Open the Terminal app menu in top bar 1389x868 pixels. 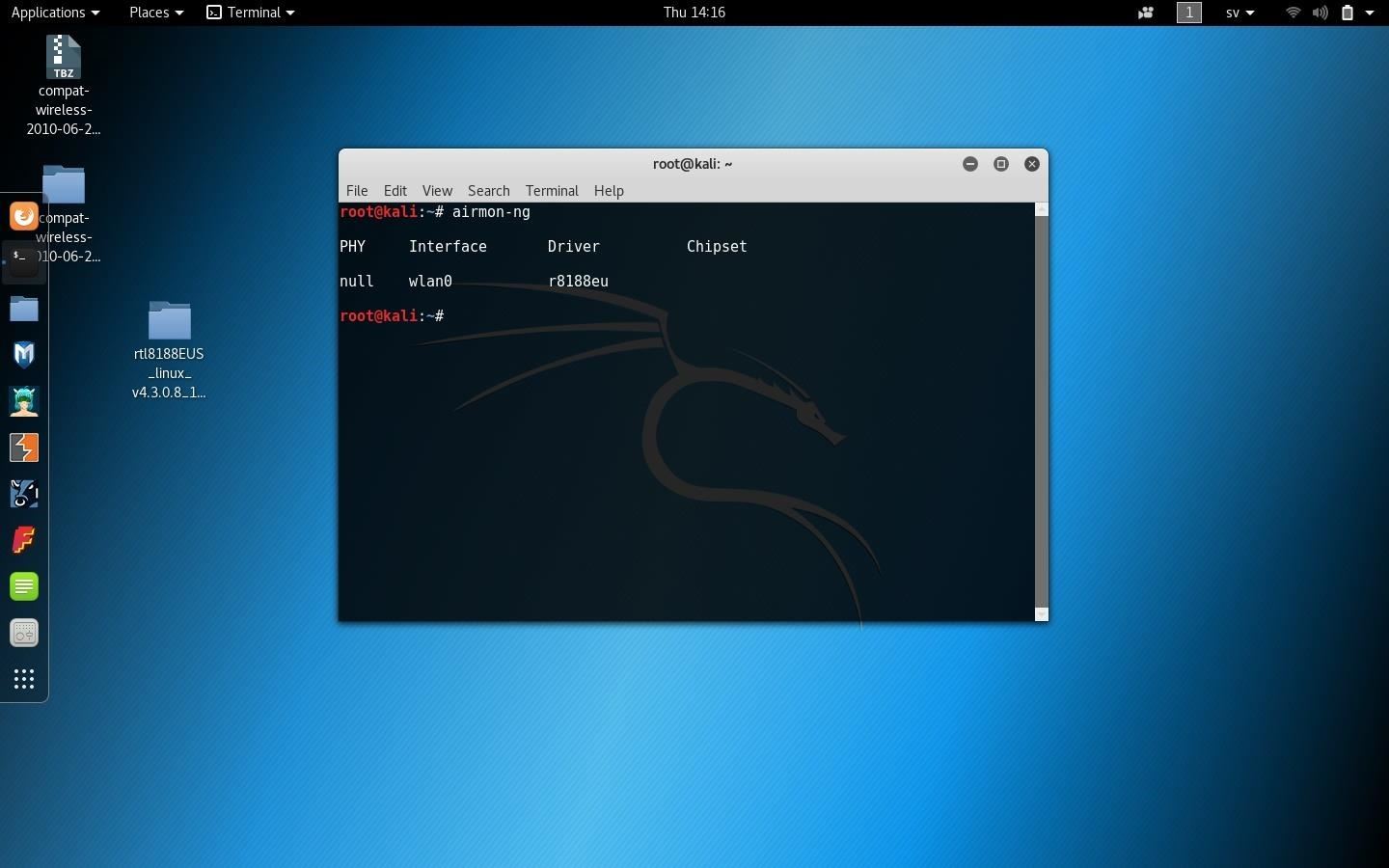(251, 13)
